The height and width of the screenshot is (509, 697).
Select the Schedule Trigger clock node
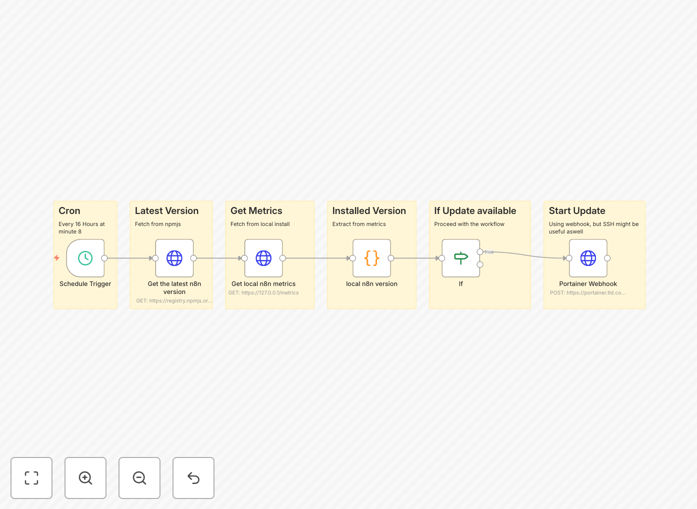pyautogui.click(x=85, y=258)
